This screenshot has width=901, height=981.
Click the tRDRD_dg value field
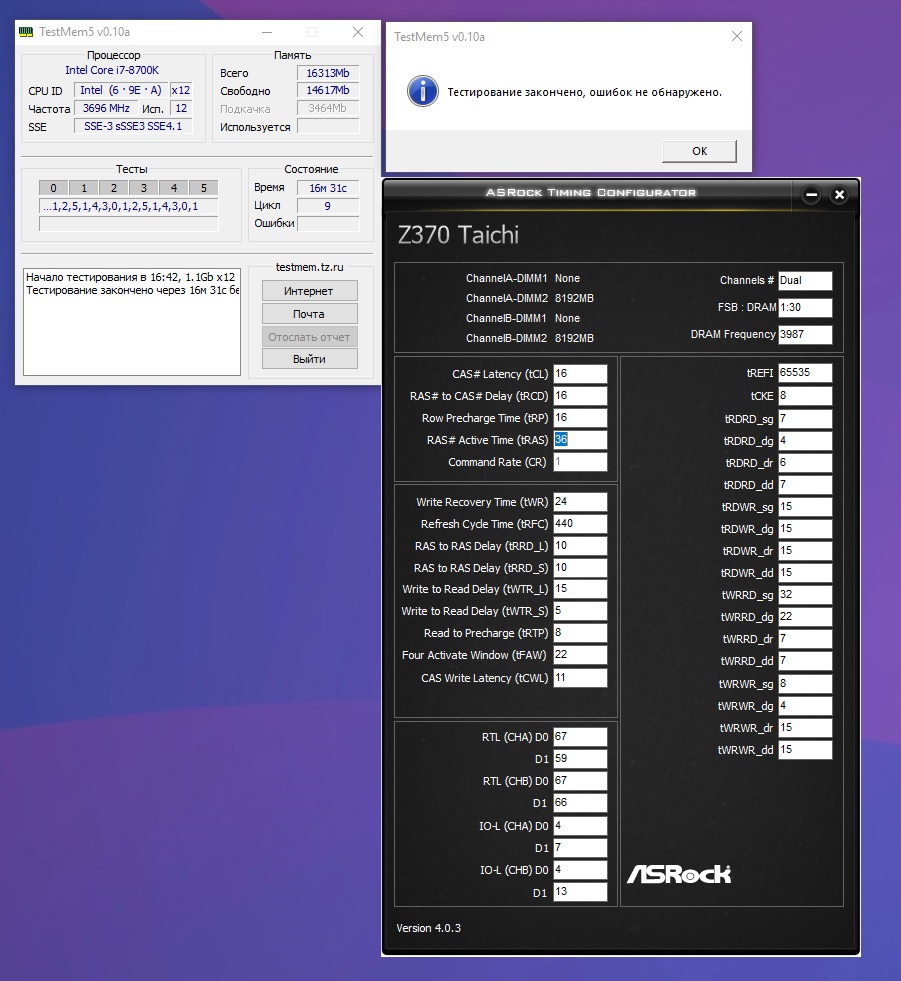click(x=805, y=440)
